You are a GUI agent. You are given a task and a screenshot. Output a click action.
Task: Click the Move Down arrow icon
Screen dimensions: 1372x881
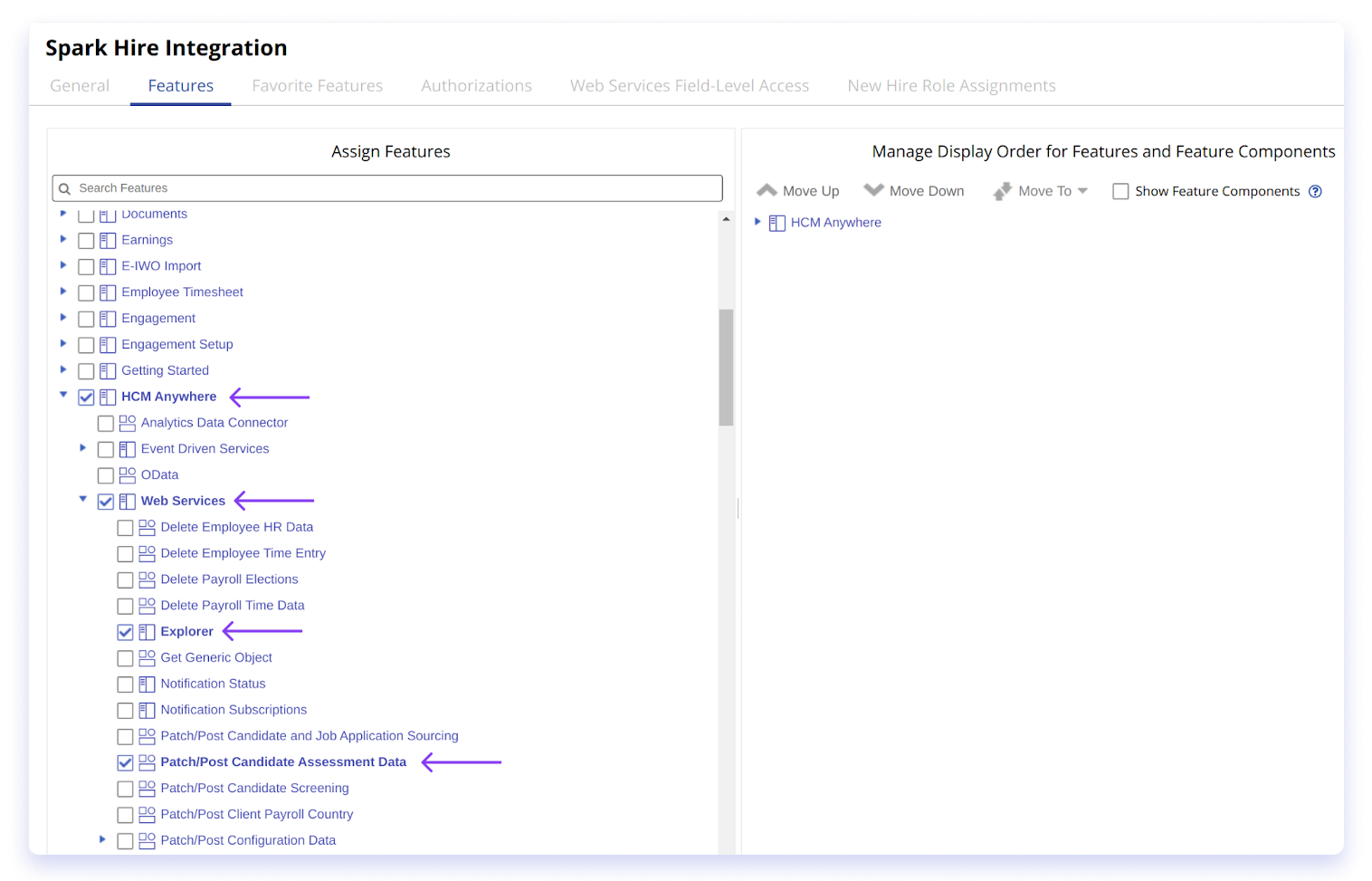click(x=873, y=190)
